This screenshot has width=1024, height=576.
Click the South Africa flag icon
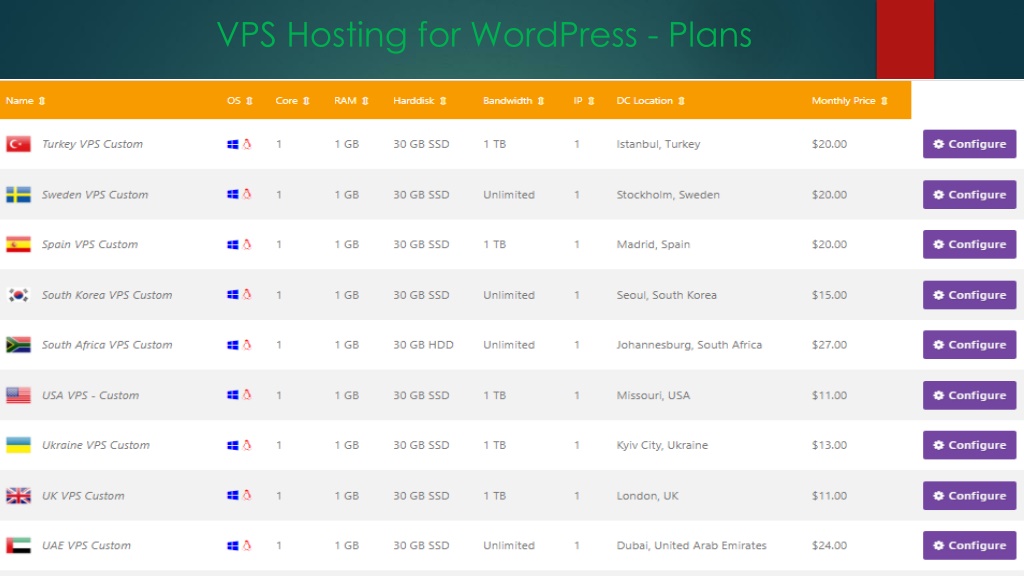pyautogui.click(x=18, y=344)
